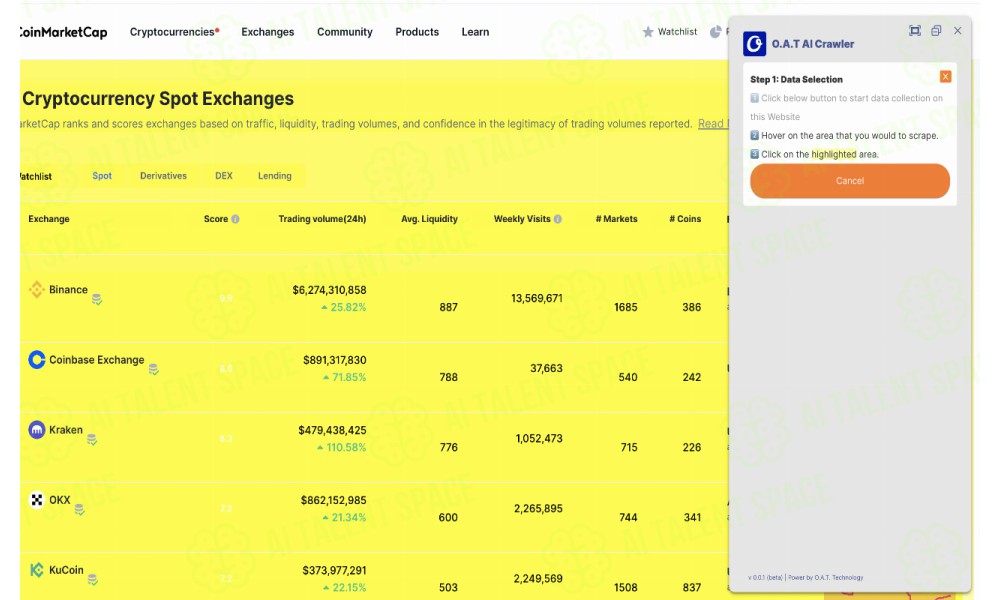Select the Lending tab
This screenshot has height=600, width=1000.
[x=275, y=176]
